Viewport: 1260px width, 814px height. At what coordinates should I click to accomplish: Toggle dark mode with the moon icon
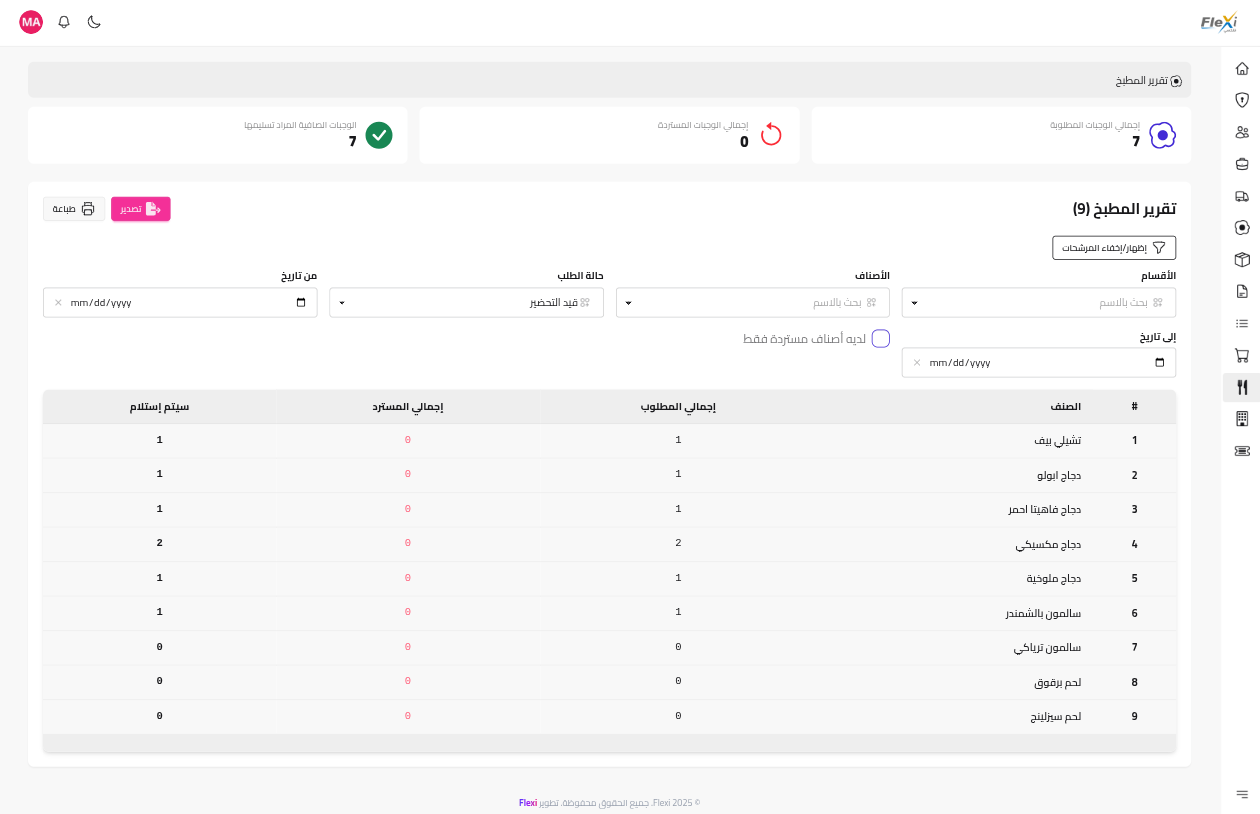[x=94, y=22]
